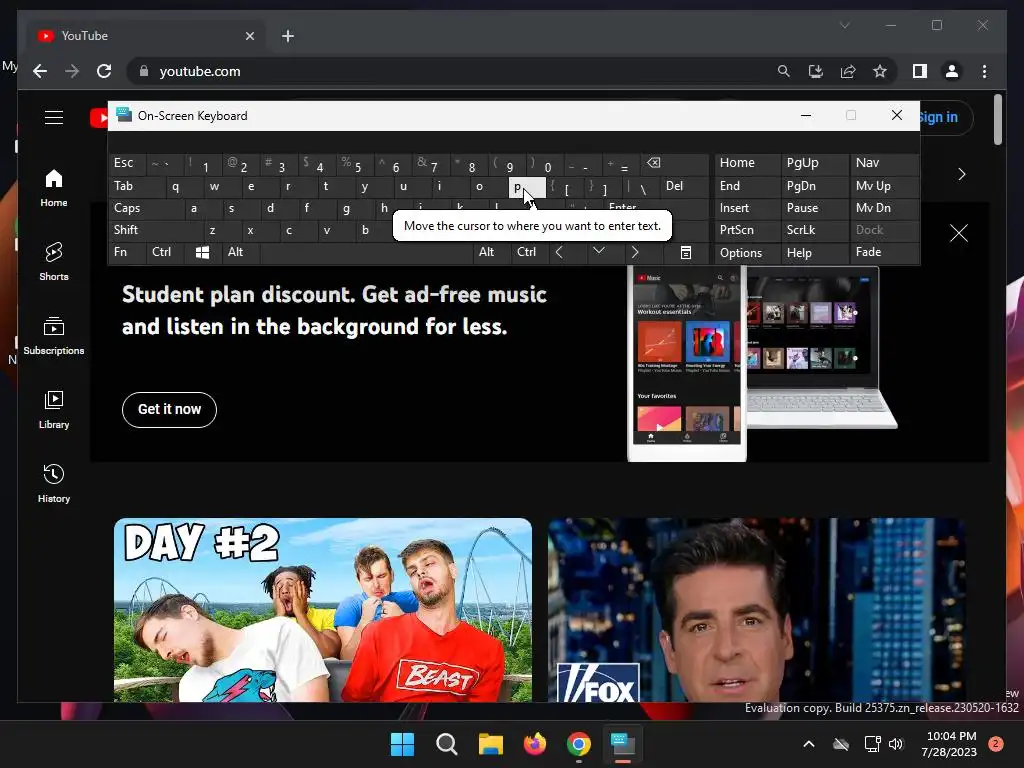Screen dimensions: 1024x768
Task: Click down arrow key on On-Screen Keyboard
Action: [598, 252]
